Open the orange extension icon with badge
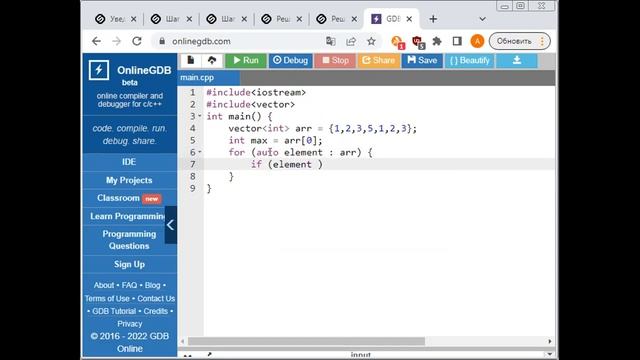Image resolution: width=640 pixels, height=360 pixels. pos(397,42)
